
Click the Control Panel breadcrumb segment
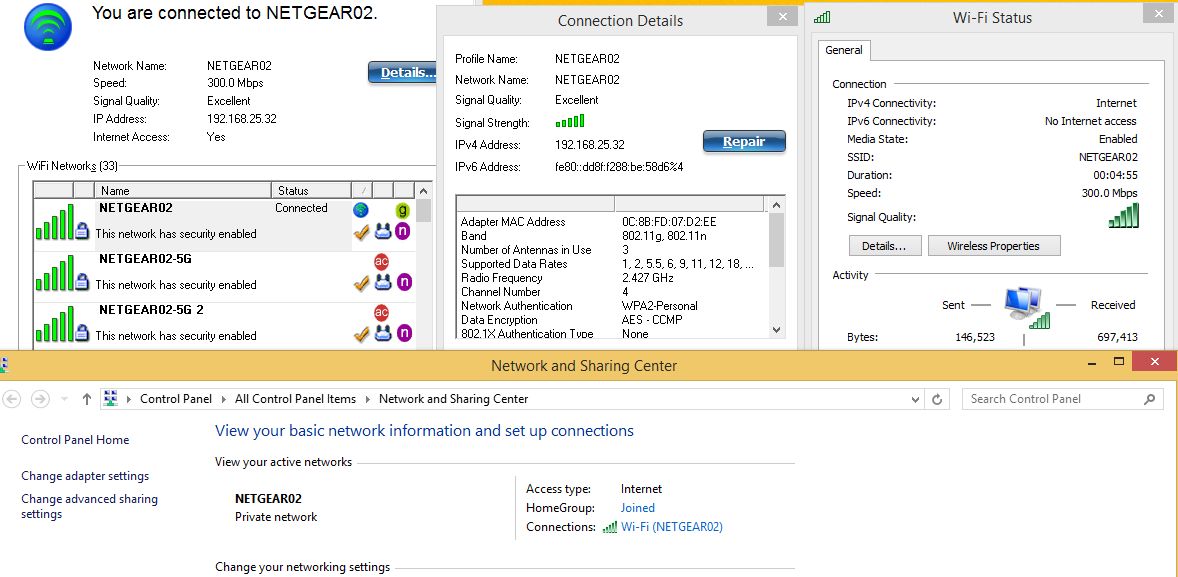pos(176,399)
